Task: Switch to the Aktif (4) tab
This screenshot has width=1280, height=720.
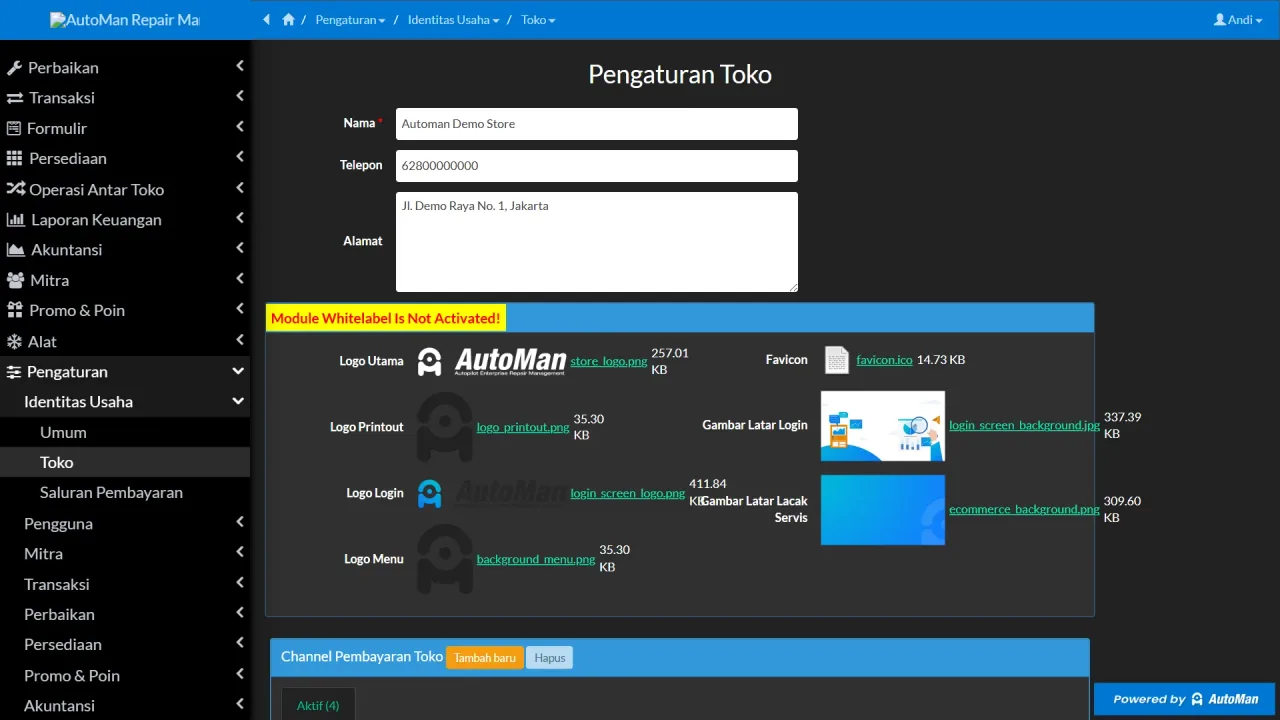Action: 318,705
